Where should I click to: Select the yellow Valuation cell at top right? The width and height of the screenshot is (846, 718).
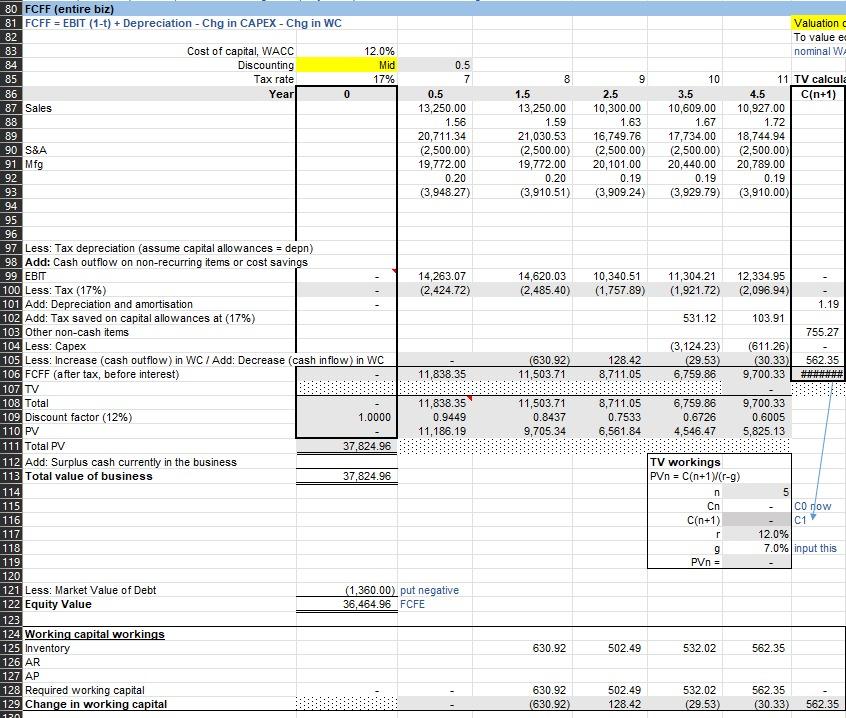point(819,23)
